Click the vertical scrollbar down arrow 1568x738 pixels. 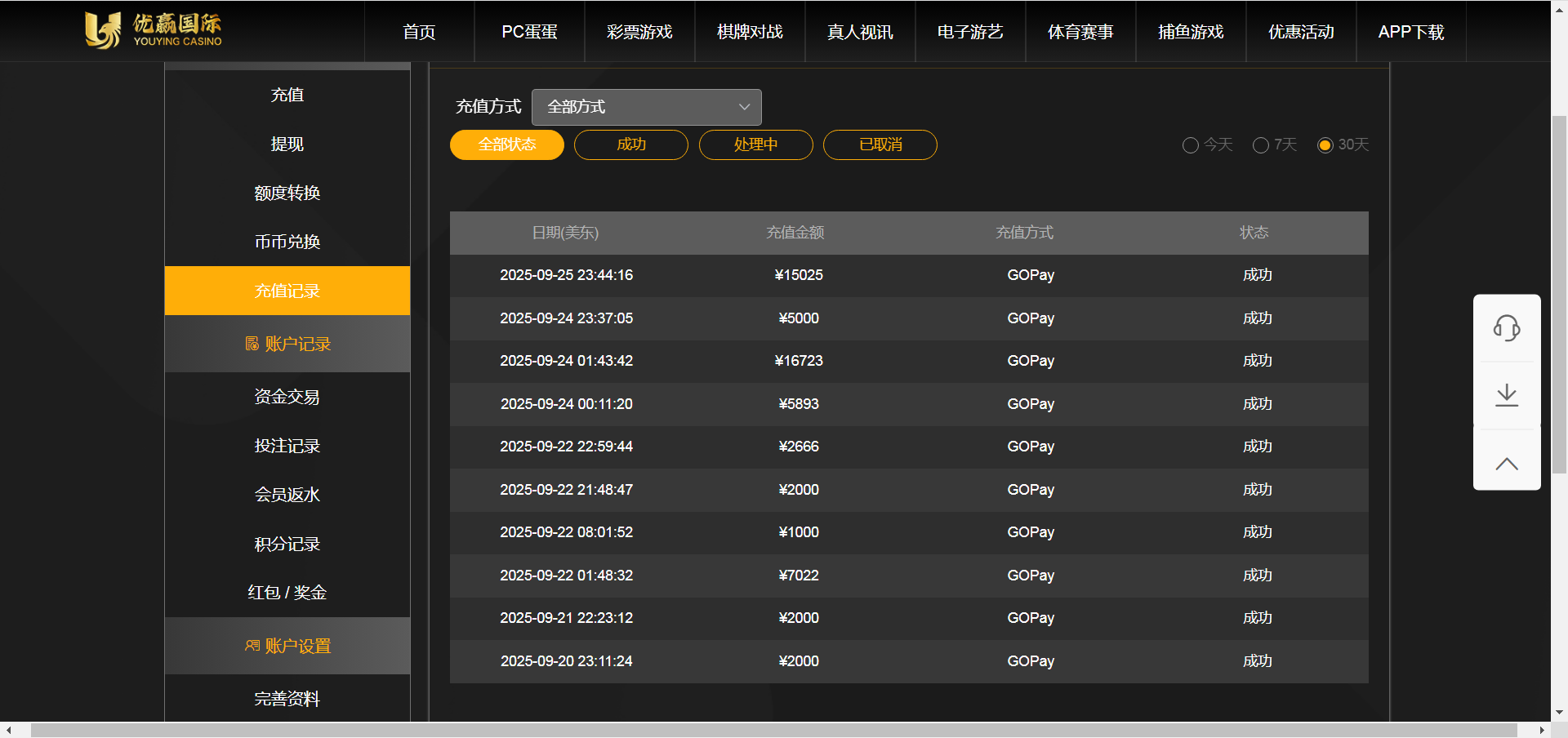pyautogui.click(x=1559, y=712)
